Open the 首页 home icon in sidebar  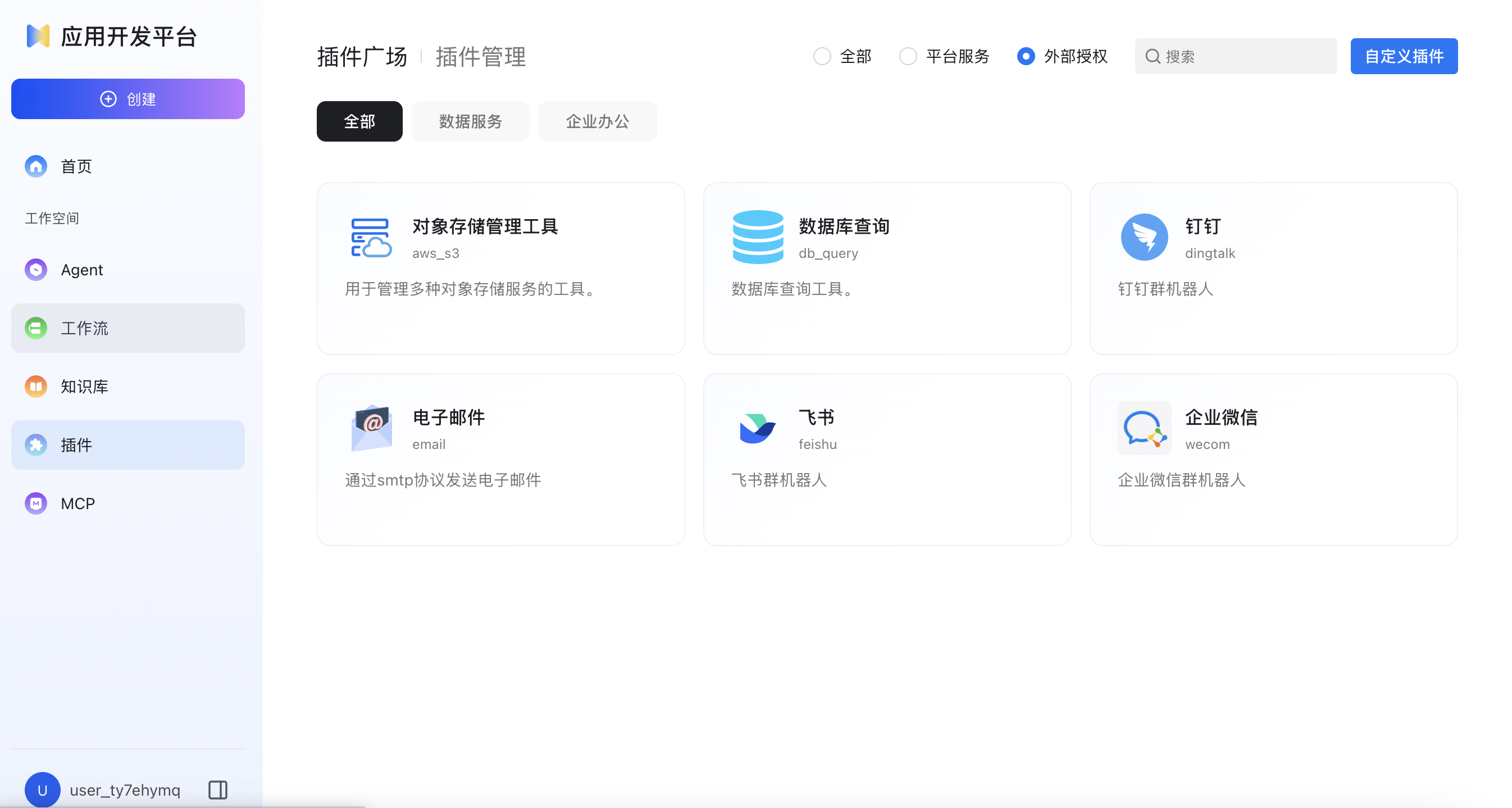pyautogui.click(x=36, y=166)
